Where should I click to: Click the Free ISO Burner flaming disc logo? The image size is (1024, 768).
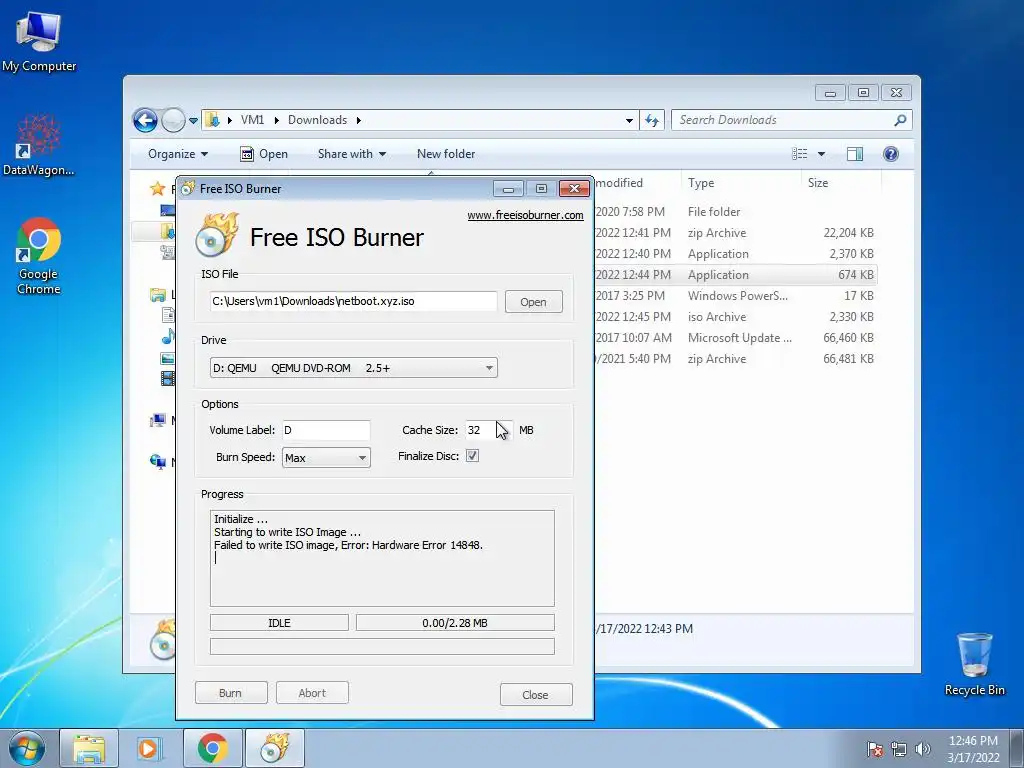tap(217, 234)
